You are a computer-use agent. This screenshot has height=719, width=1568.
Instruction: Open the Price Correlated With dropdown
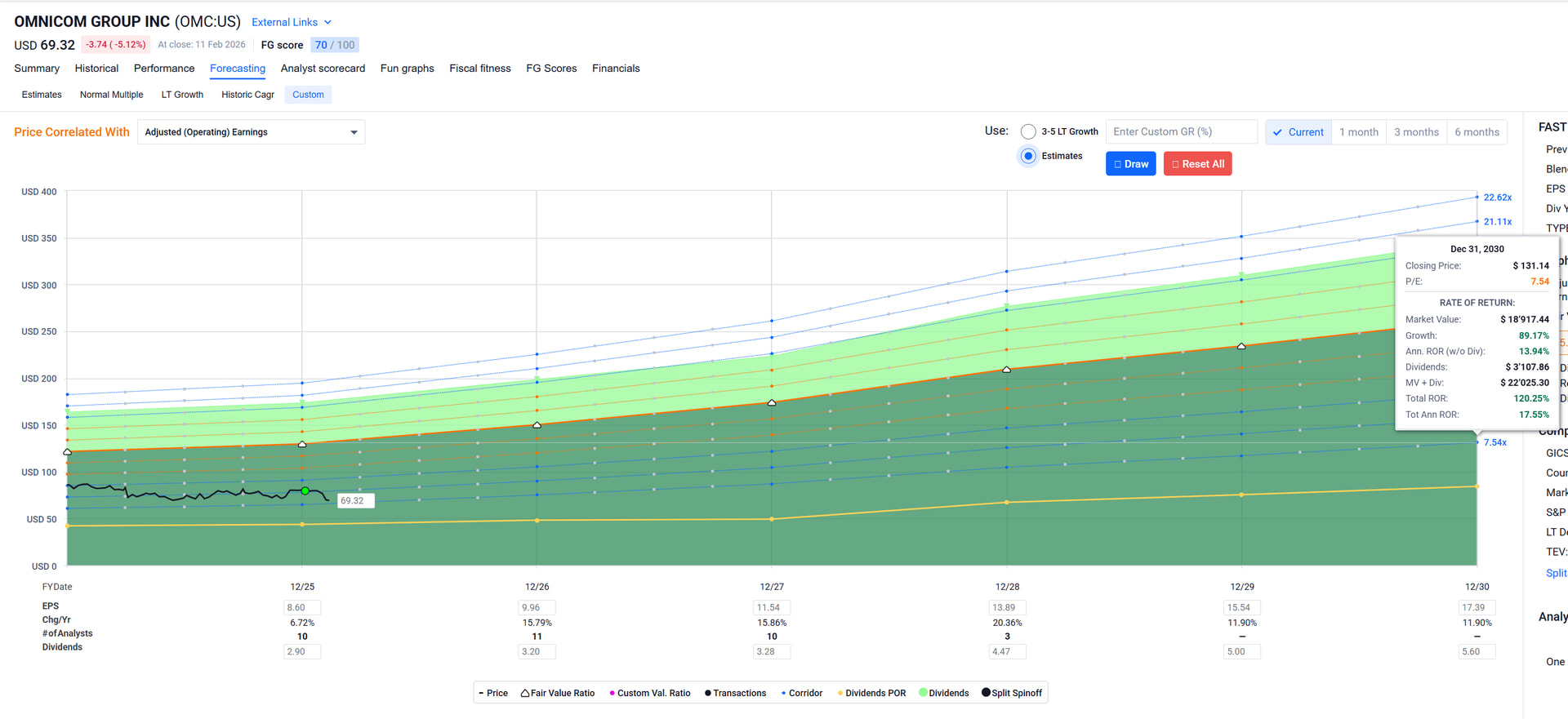tap(251, 132)
